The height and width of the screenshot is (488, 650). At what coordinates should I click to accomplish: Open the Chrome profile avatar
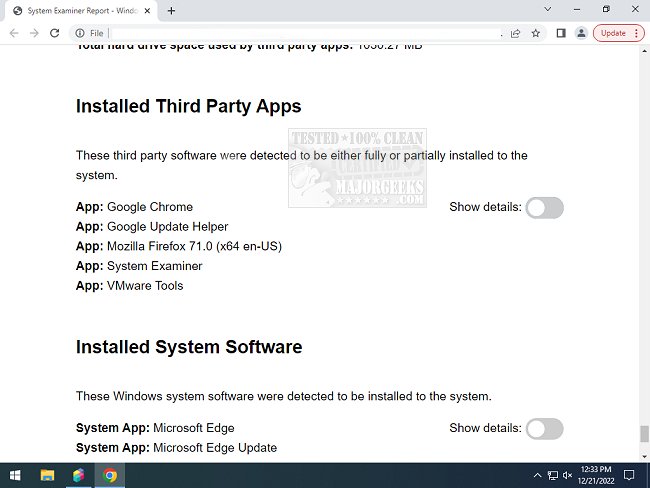coord(580,33)
